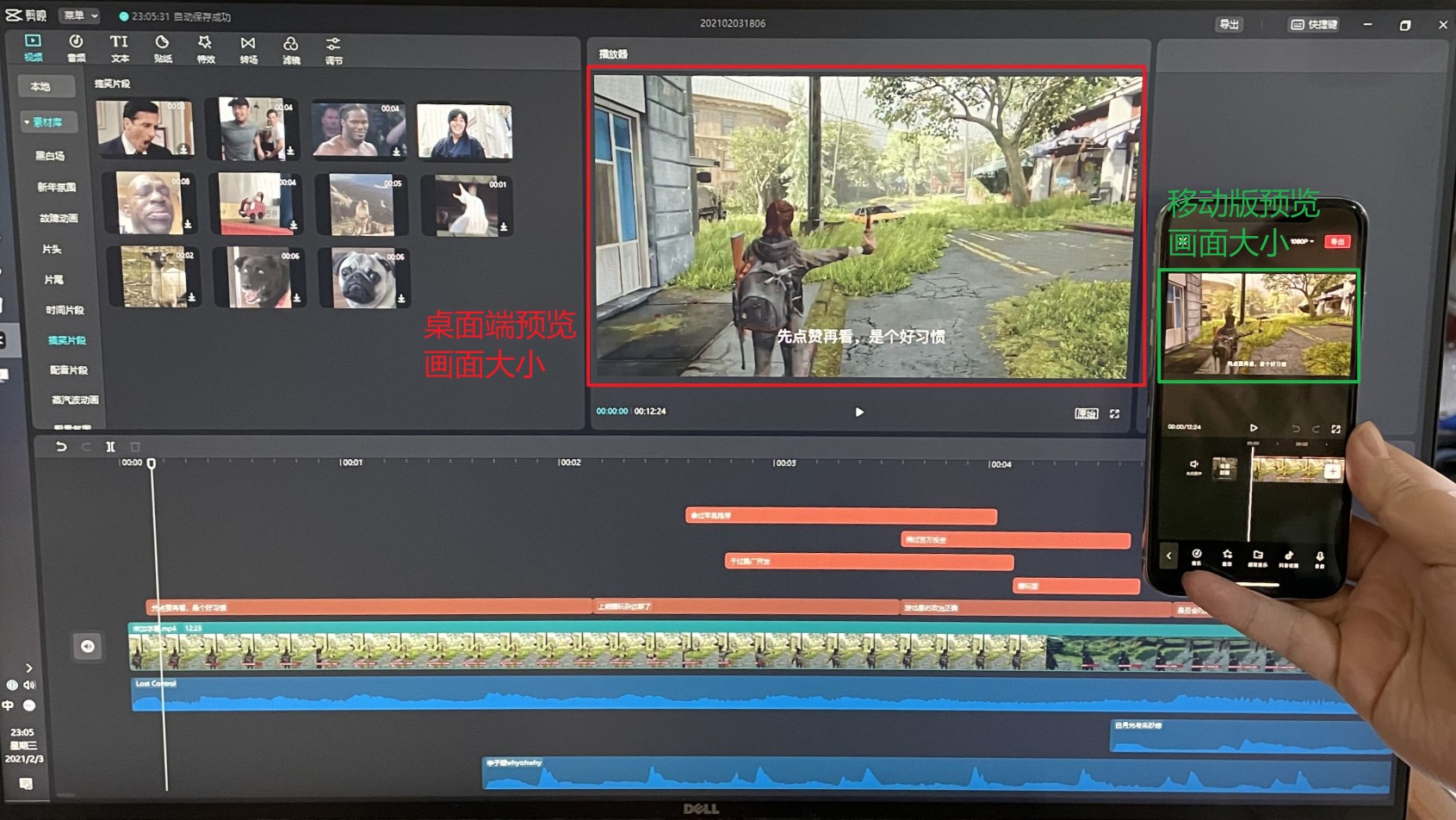The width and height of the screenshot is (1456, 820).
Task: Open the 1080P dropdown on phone
Action: point(1301,242)
